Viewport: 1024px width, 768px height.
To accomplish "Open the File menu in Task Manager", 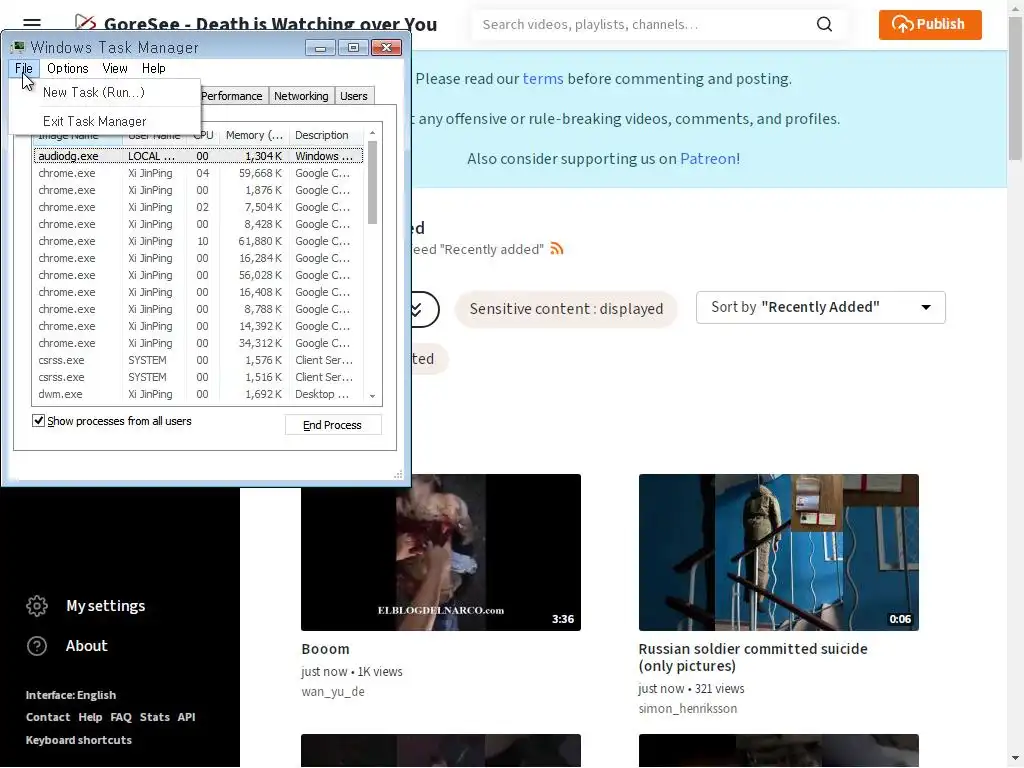I will [x=24, y=69].
